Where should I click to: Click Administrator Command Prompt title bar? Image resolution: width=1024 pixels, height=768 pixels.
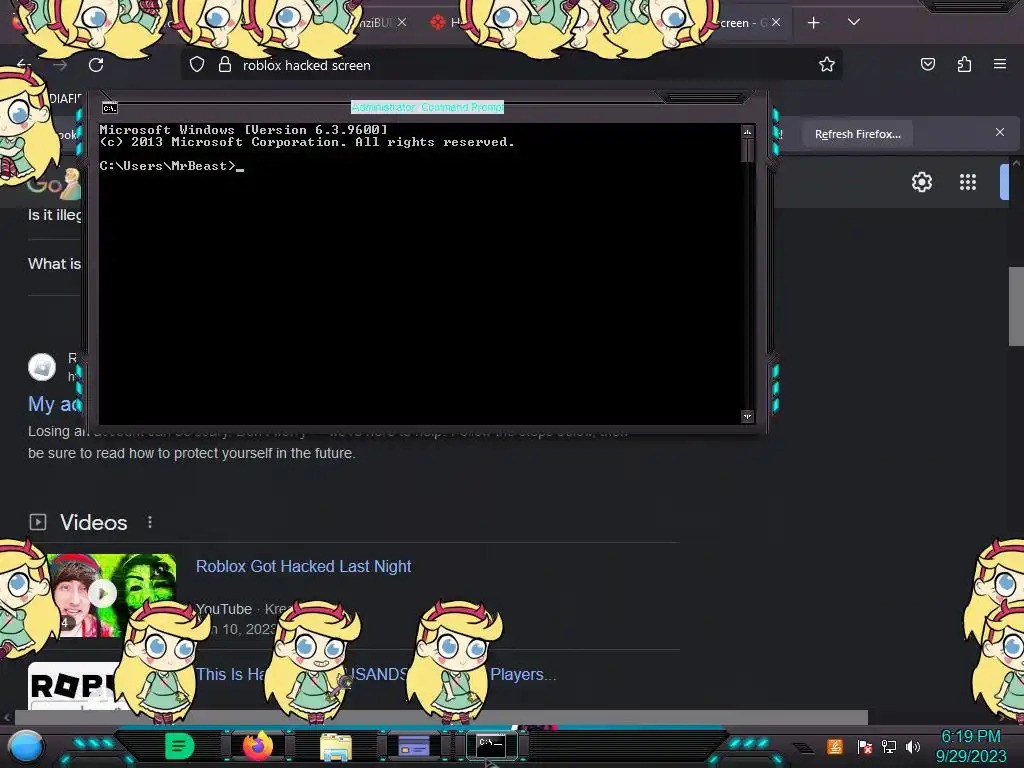427,107
